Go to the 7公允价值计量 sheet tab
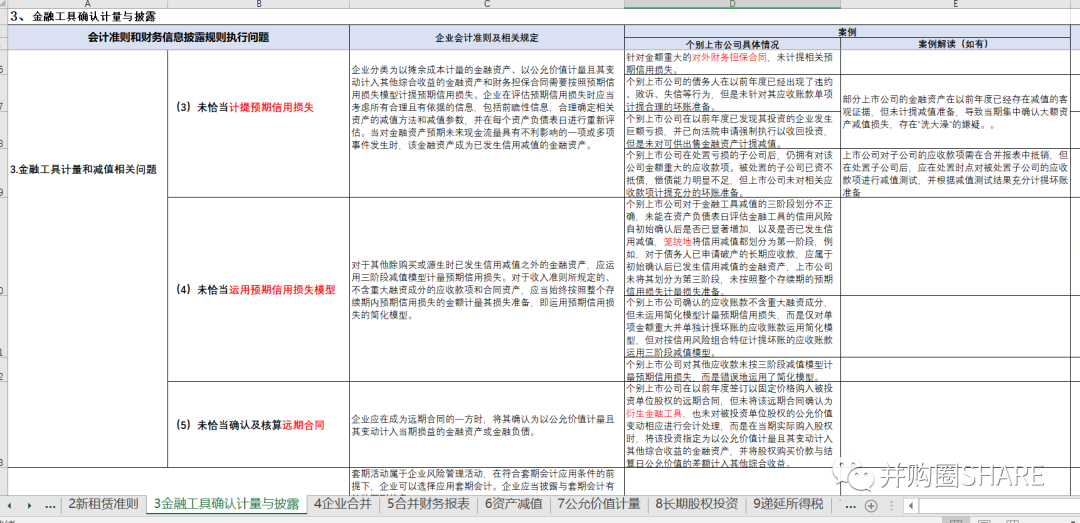 [x=599, y=504]
